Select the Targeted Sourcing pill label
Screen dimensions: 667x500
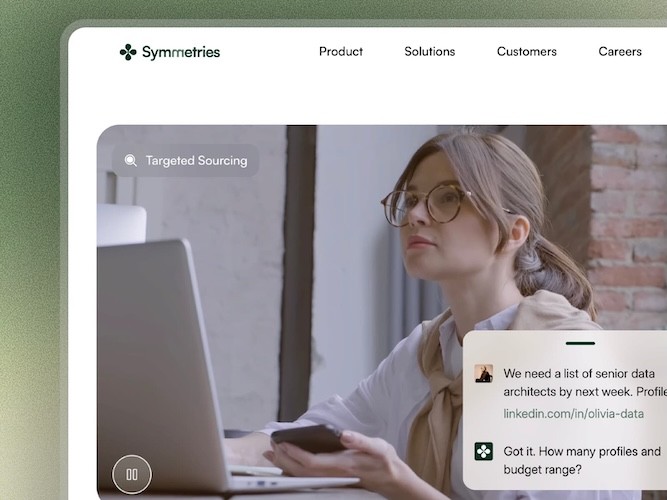pyautogui.click(x=185, y=160)
